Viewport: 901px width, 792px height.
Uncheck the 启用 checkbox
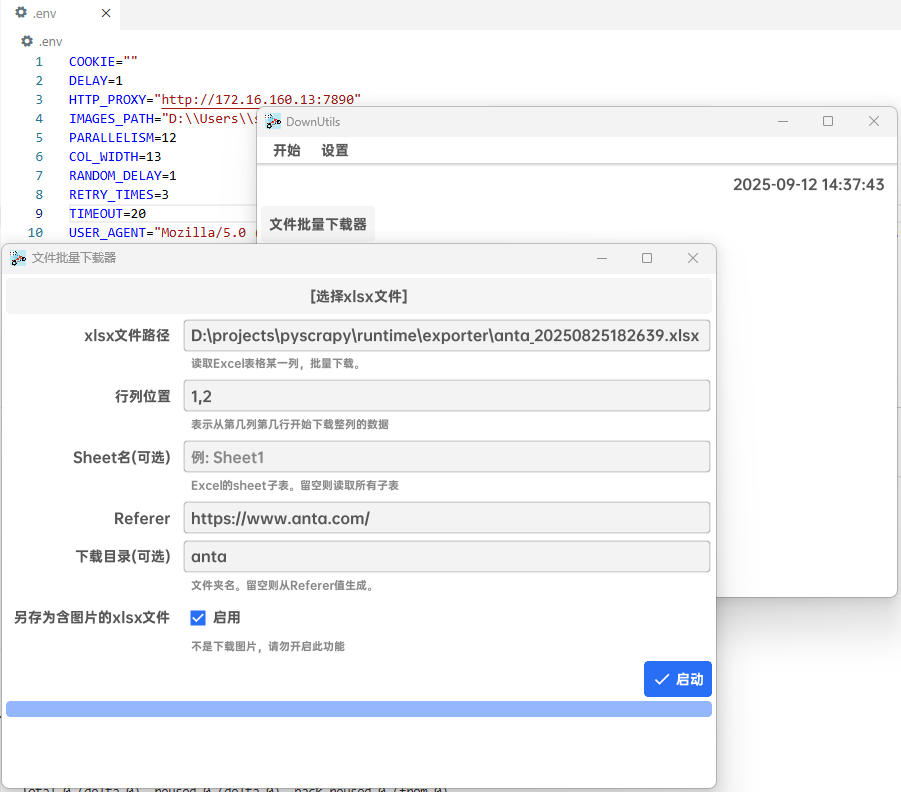point(198,618)
